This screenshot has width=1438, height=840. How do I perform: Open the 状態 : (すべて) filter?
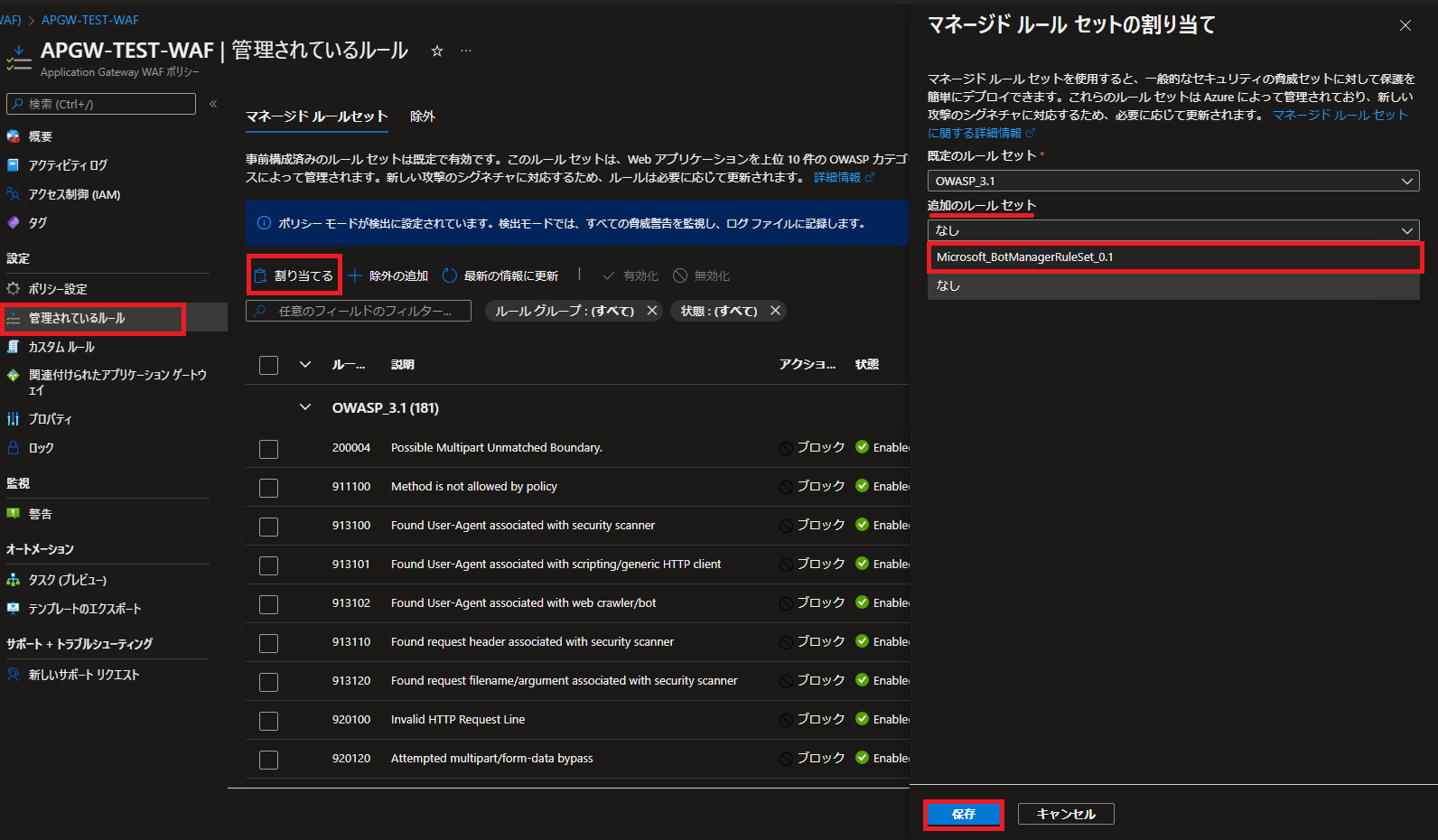(x=719, y=311)
